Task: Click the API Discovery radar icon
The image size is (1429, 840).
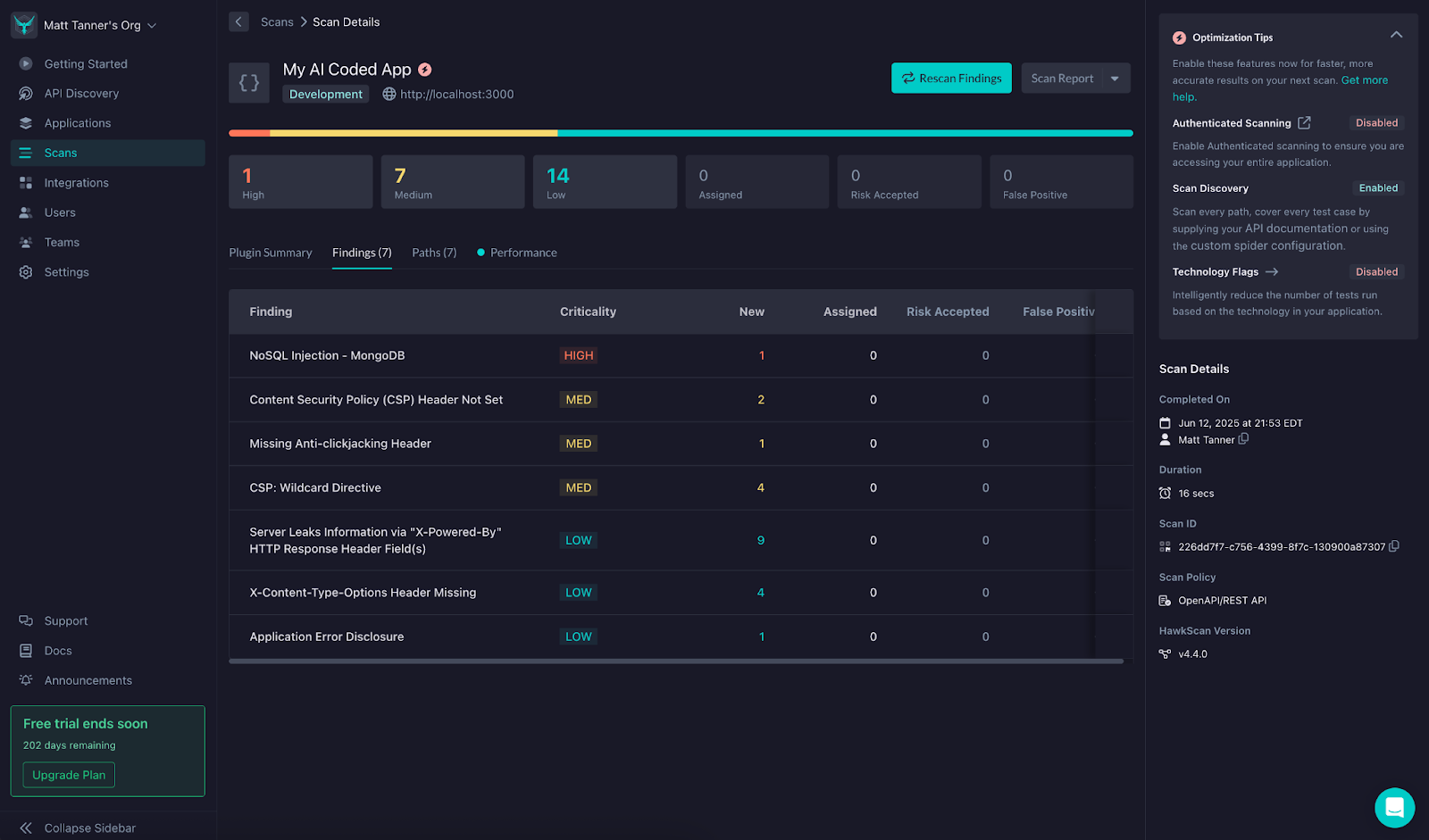Action: 26,94
